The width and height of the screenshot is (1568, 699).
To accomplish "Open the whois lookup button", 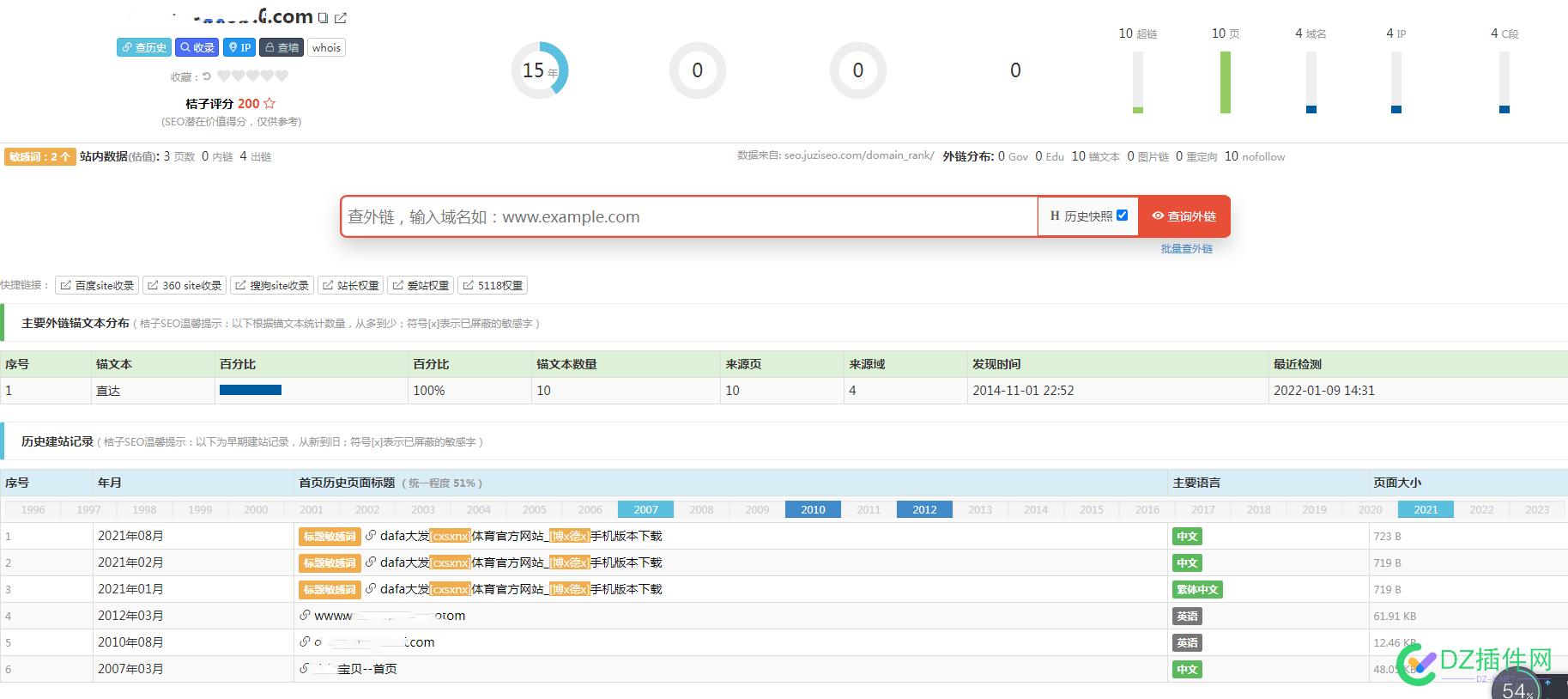I will (x=326, y=48).
